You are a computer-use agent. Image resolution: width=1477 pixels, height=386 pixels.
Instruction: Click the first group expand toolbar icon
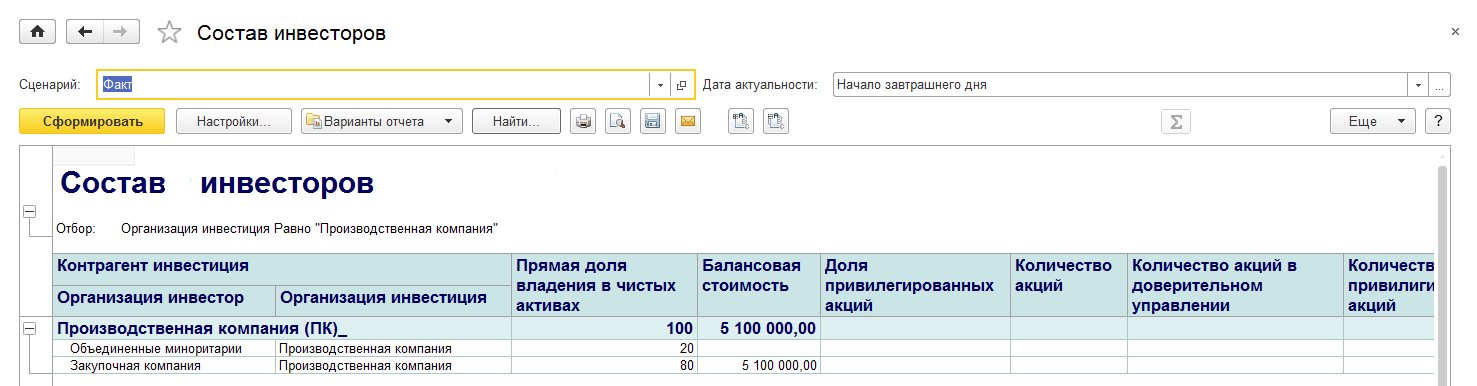tap(741, 121)
